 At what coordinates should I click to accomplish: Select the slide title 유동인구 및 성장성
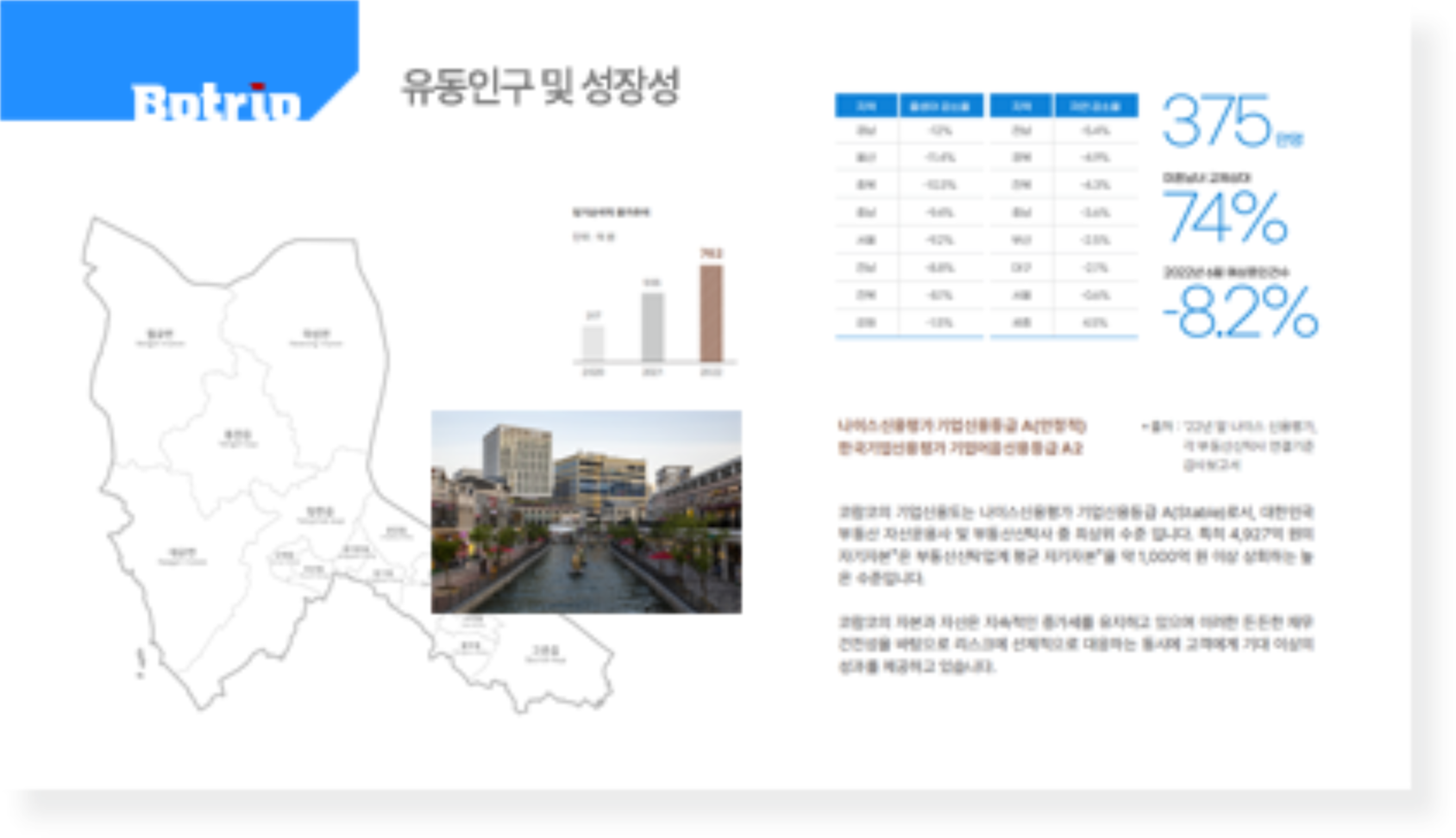tap(541, 86)
